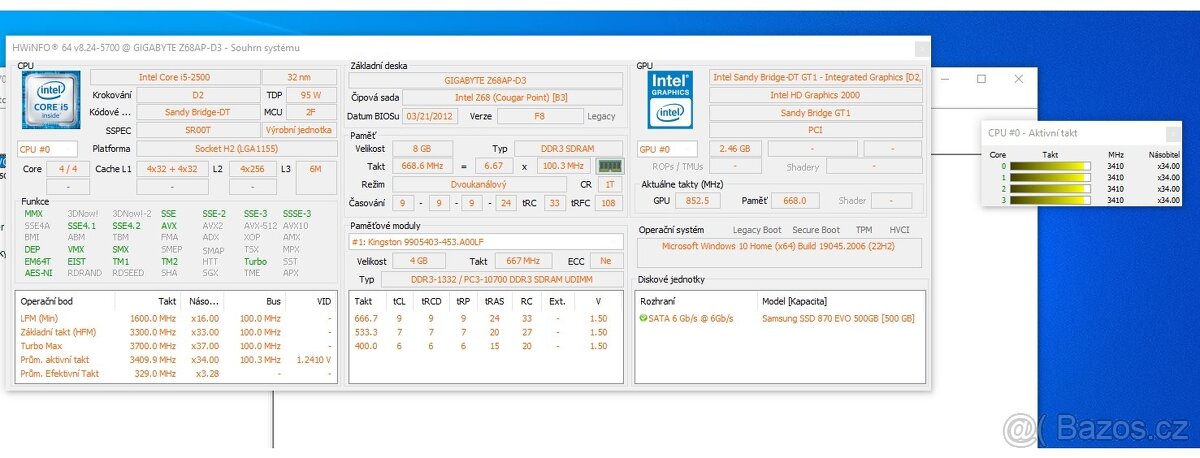Click the 6M L3 cache value
The image size is (1200, 458).
tap(316, 169)
